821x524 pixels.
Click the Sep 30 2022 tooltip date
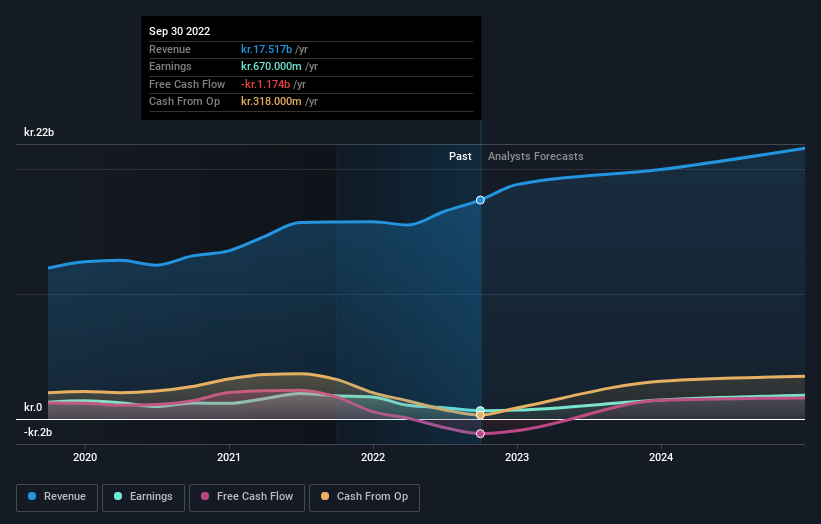pyautogui.click(x=180, y=31)
